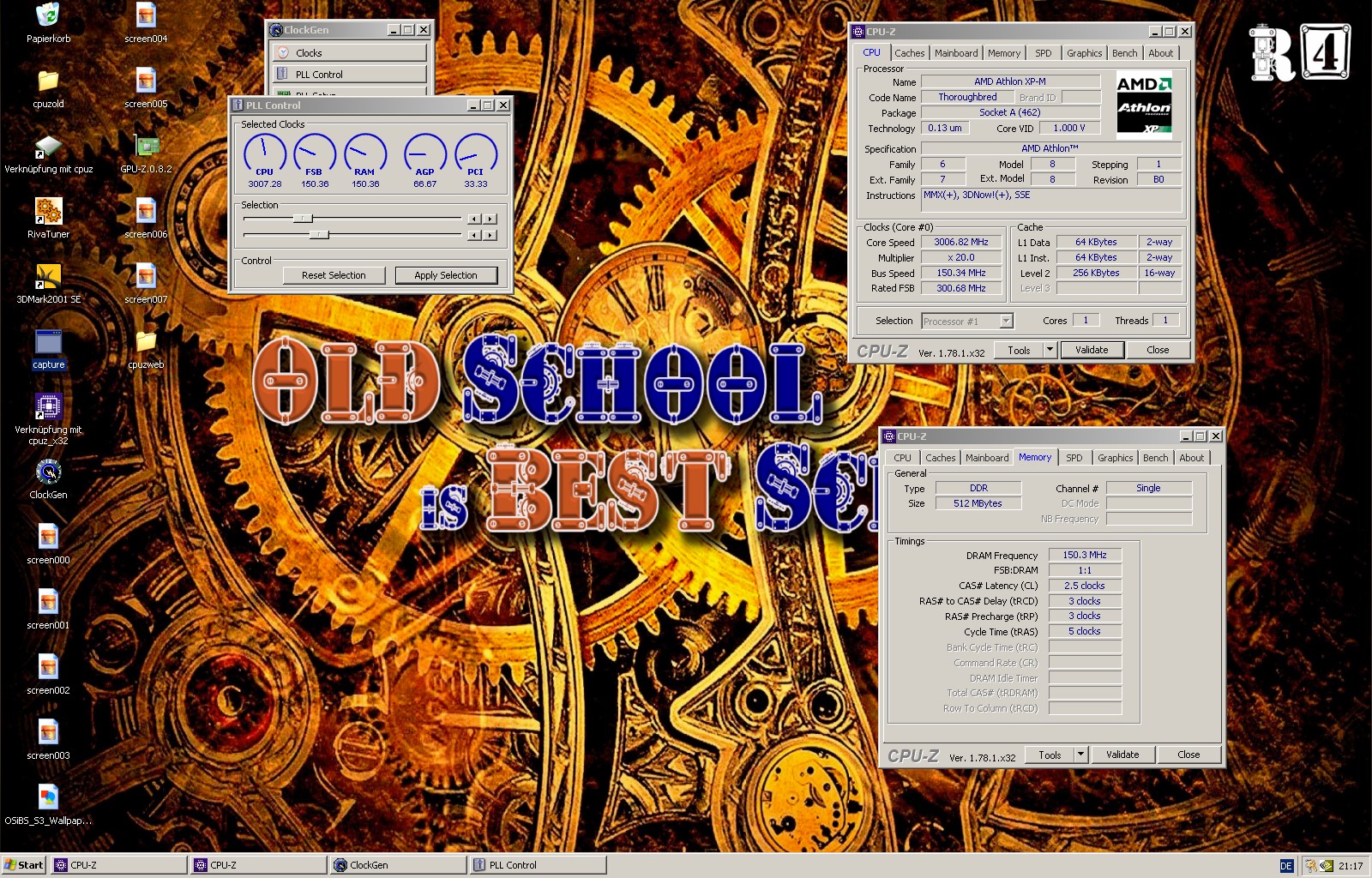The width and height of the screenshot is (1372, 878).
Task: Click the DE language indicator in tray
Action: (1286, 866)
